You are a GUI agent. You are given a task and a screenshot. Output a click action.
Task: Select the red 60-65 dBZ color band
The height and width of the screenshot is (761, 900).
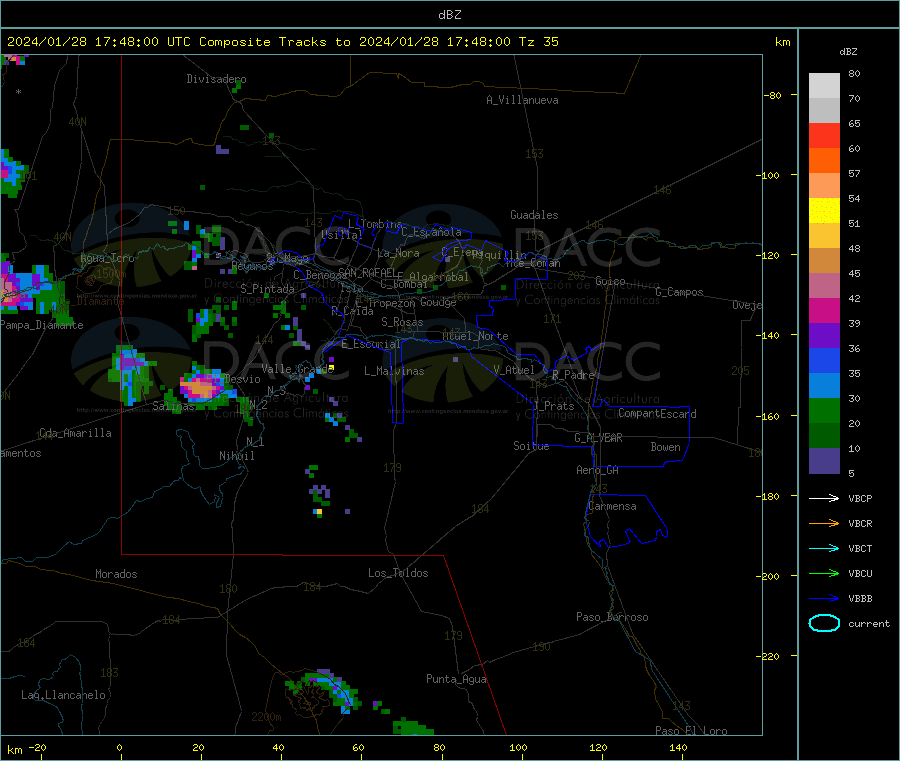(824, 136)
